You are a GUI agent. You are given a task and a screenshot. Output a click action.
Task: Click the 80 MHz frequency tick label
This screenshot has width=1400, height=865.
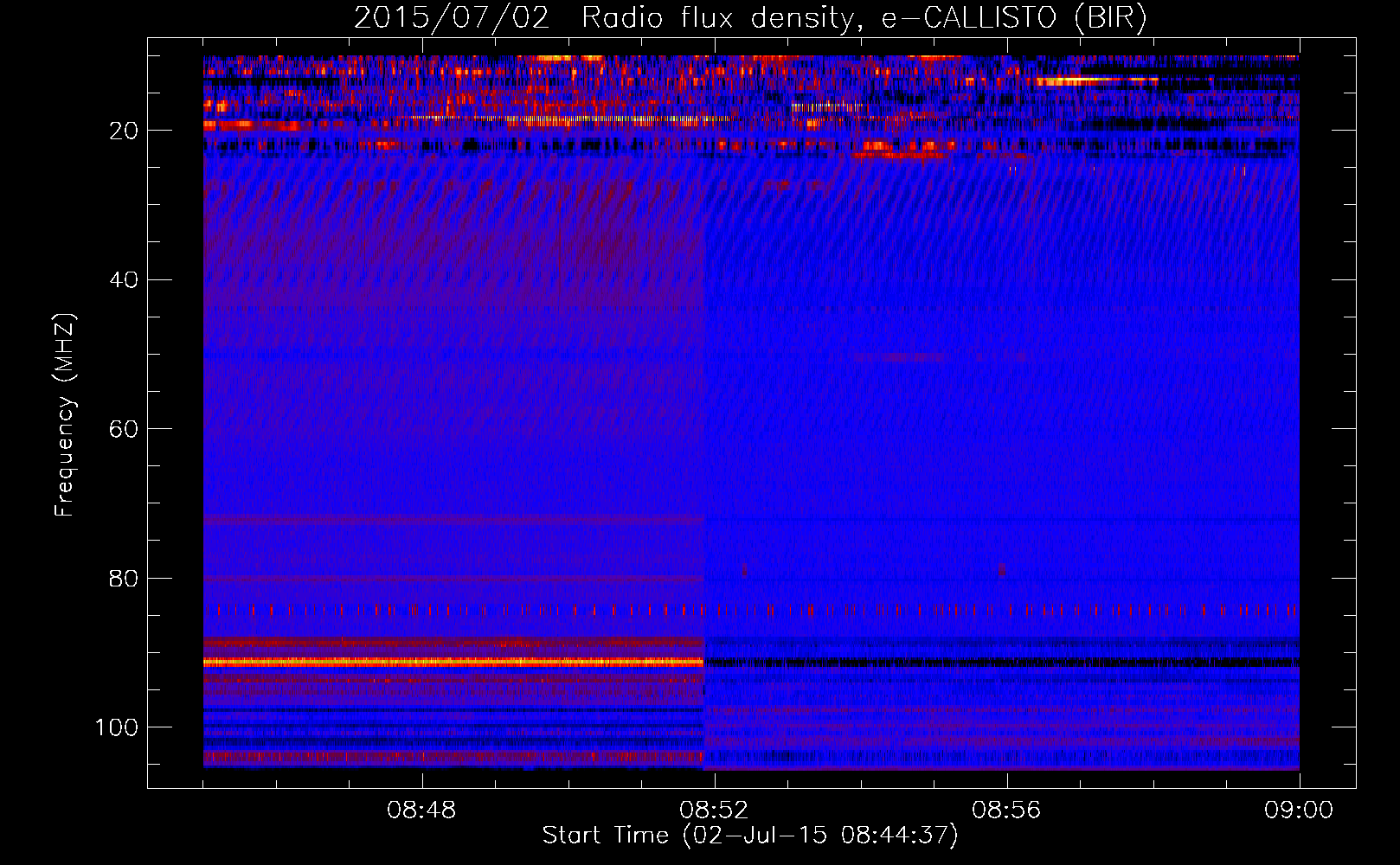pos(125,579)
